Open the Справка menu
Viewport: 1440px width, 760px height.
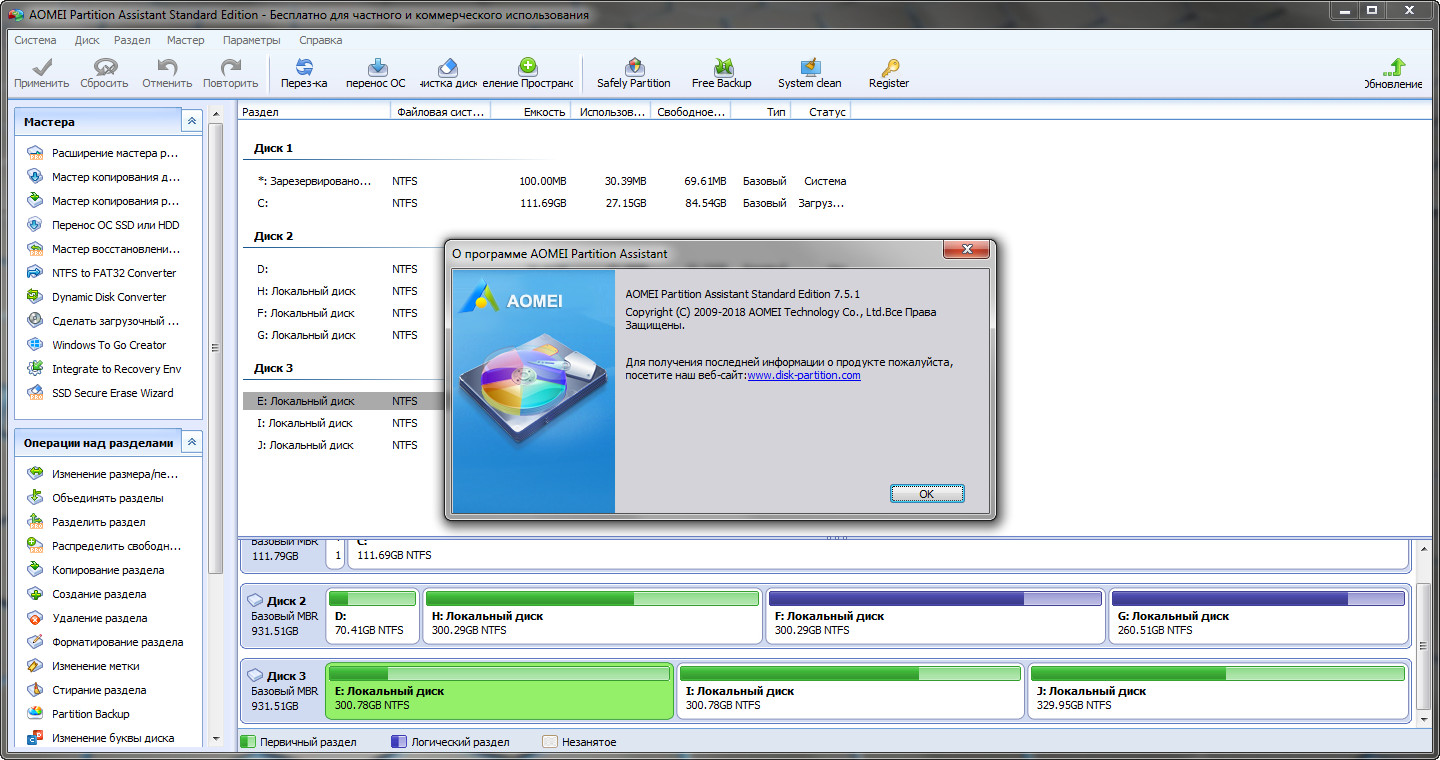coord(322,40)
